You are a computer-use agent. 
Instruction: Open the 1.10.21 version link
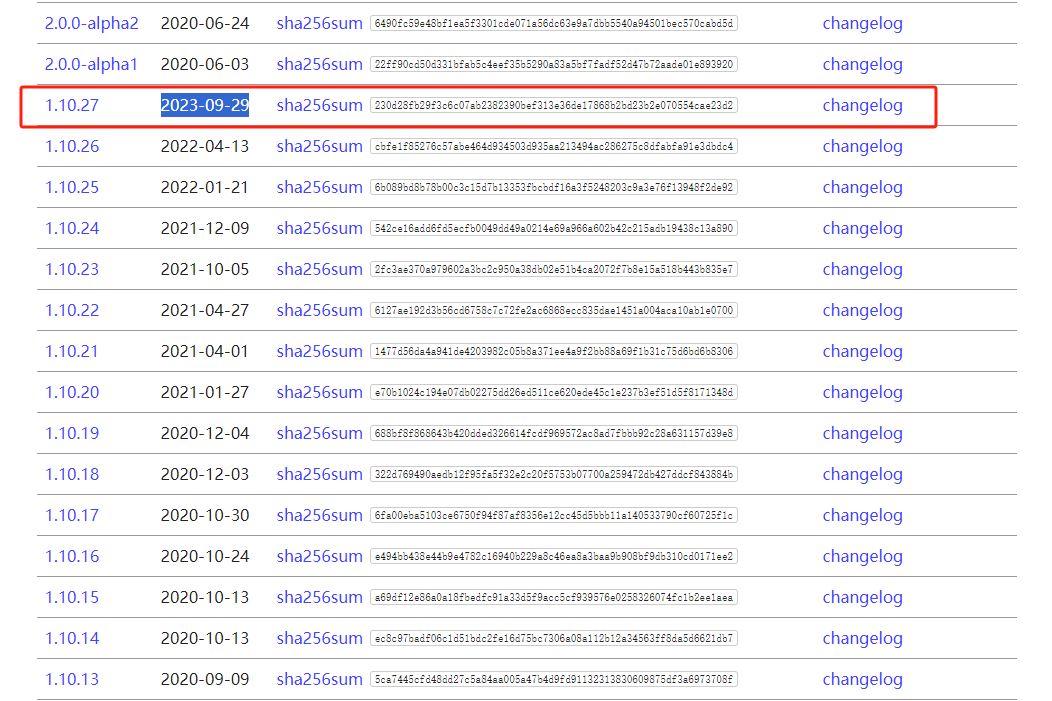coord(71,351)
